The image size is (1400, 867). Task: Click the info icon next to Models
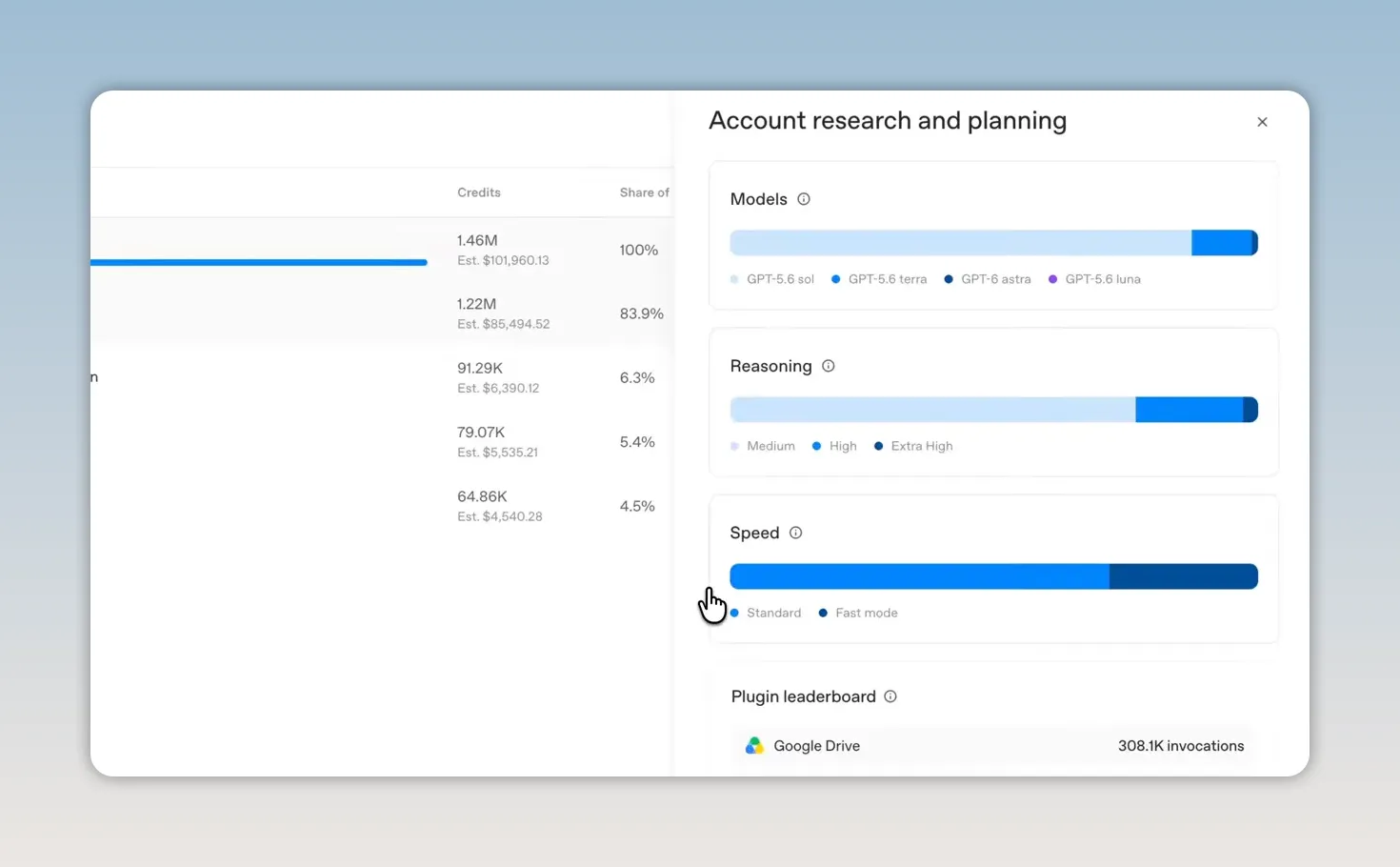804,199
